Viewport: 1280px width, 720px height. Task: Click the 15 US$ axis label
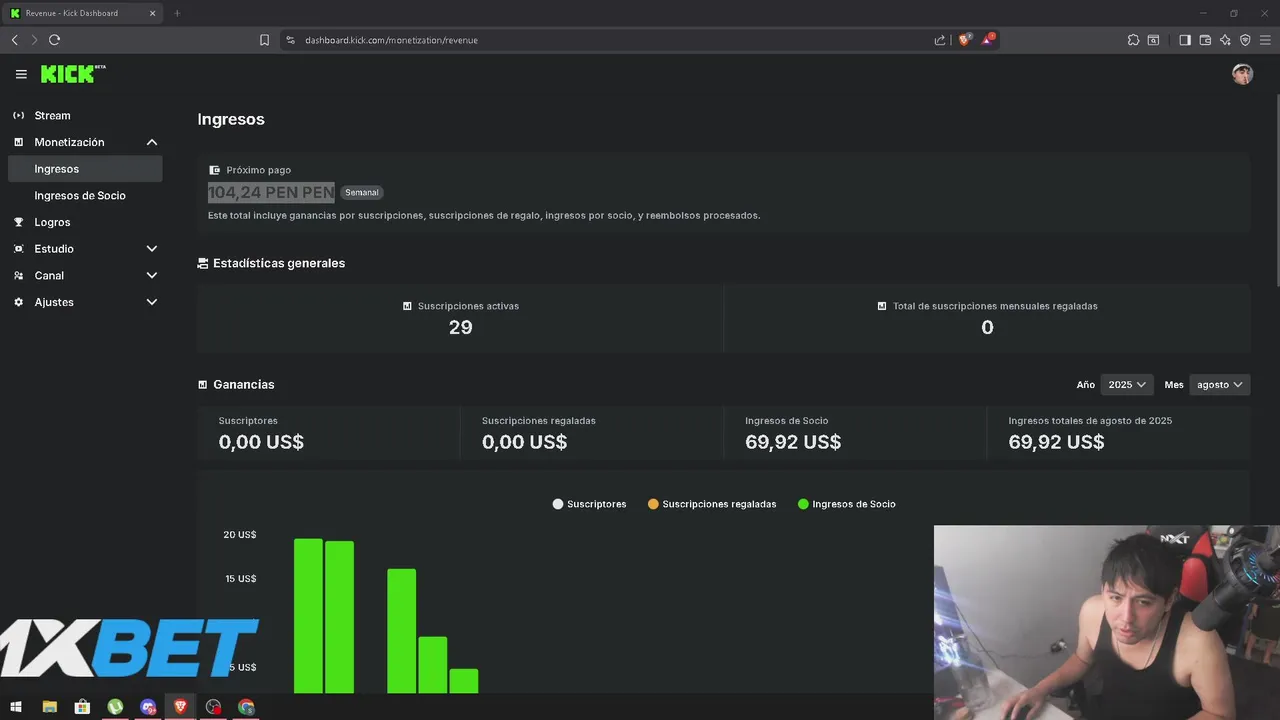[240, 579]
